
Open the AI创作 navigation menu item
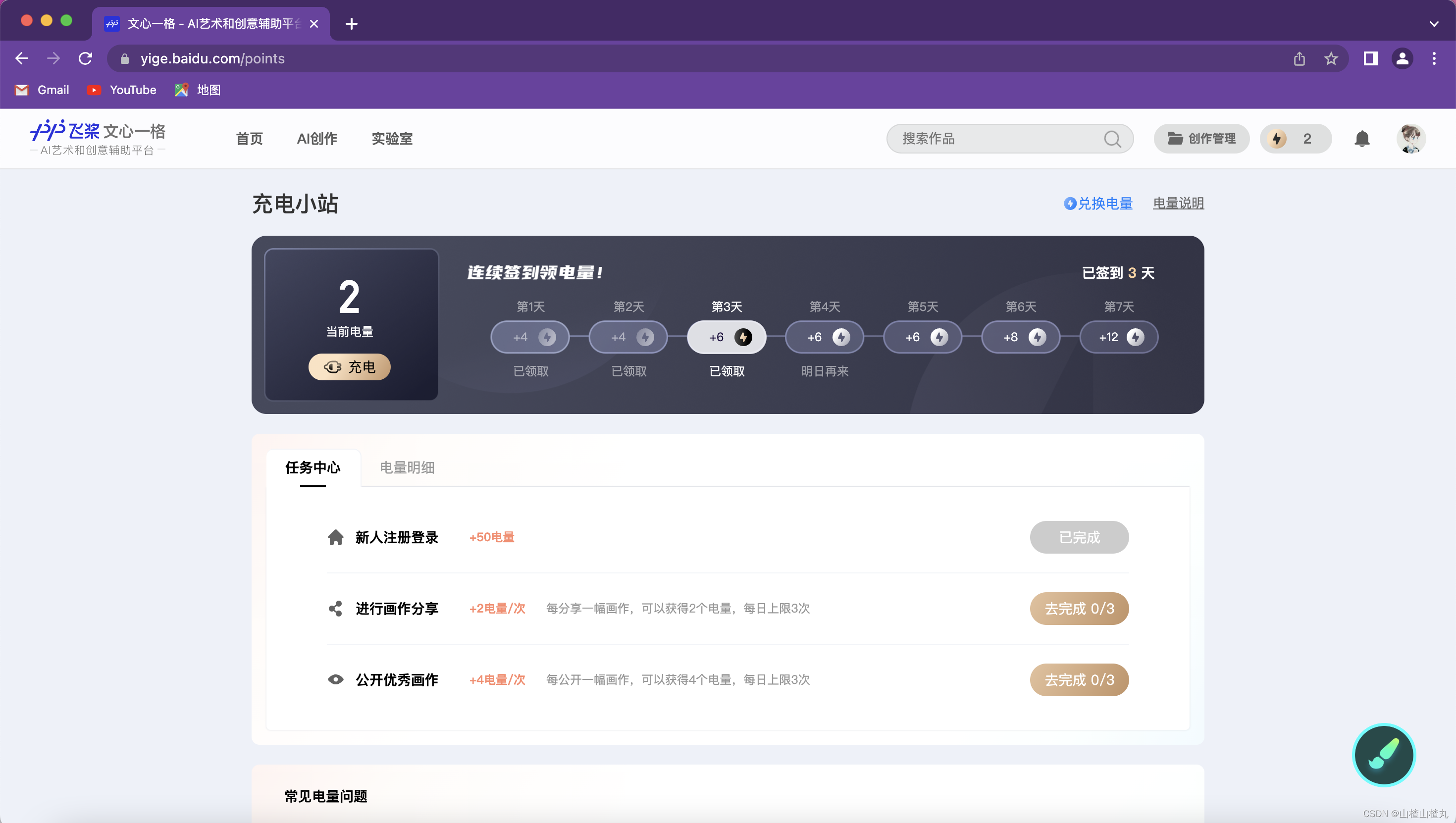coord(317,139)
